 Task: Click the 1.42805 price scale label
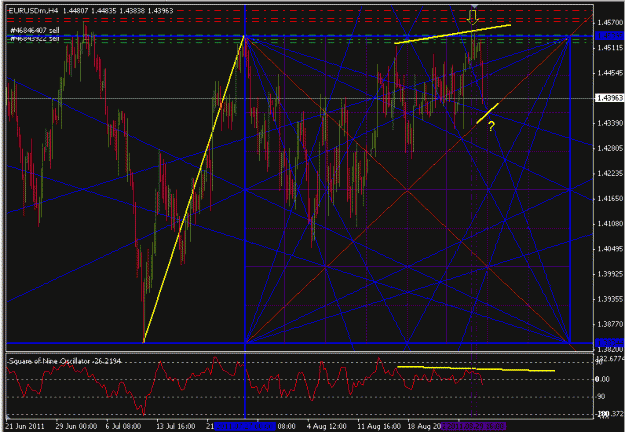[x=610, y=149]
